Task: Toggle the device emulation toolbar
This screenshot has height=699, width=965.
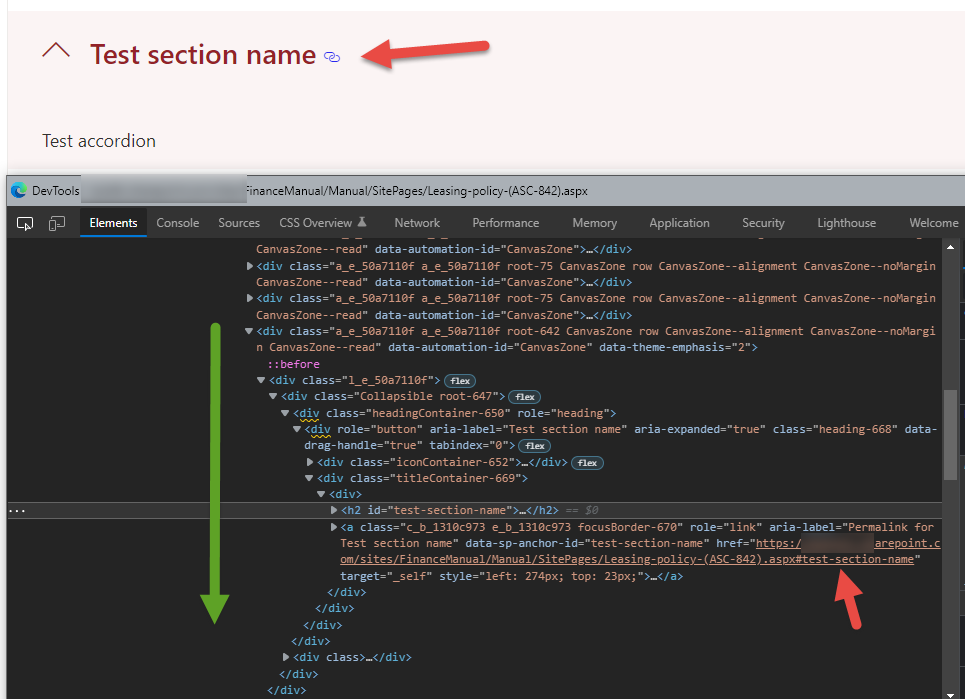Action: pos(57,222)
